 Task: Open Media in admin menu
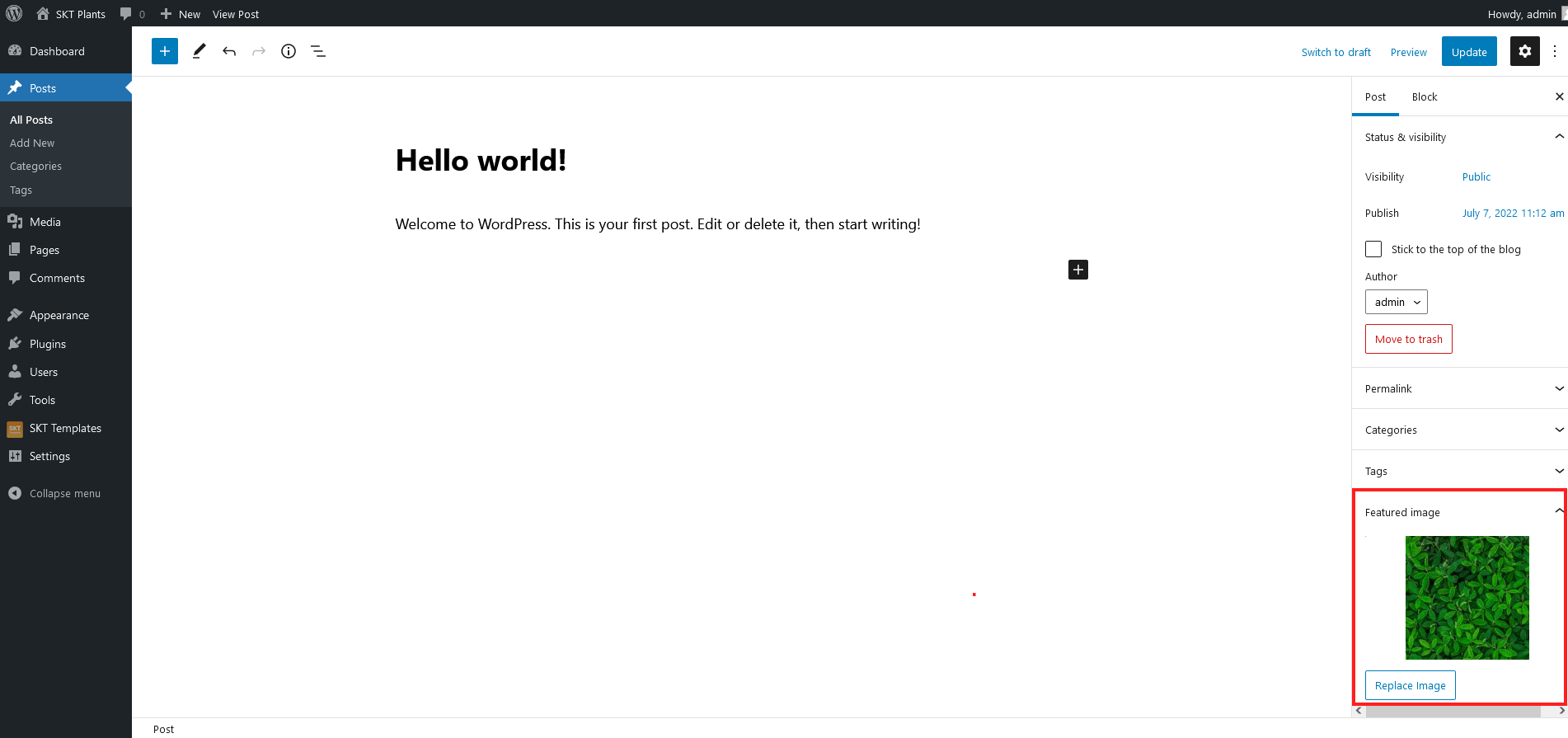coord(66,222)
